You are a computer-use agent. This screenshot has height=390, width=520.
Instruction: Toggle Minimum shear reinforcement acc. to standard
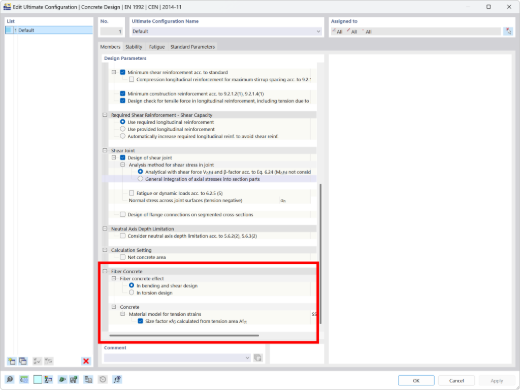[x=123, y=72]
